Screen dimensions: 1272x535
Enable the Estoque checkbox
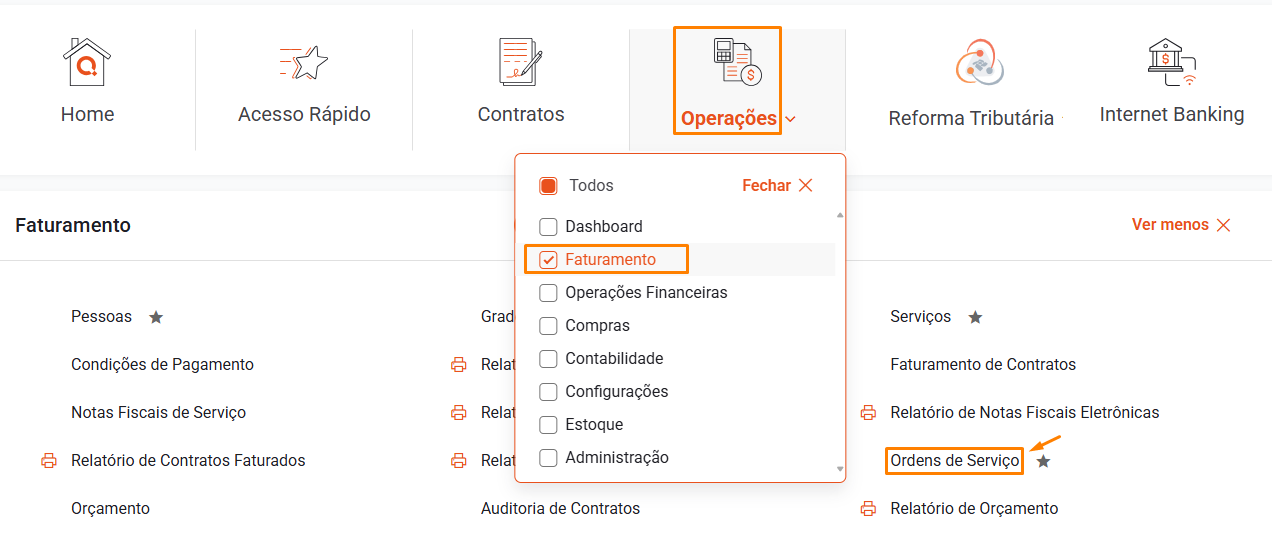548,425
